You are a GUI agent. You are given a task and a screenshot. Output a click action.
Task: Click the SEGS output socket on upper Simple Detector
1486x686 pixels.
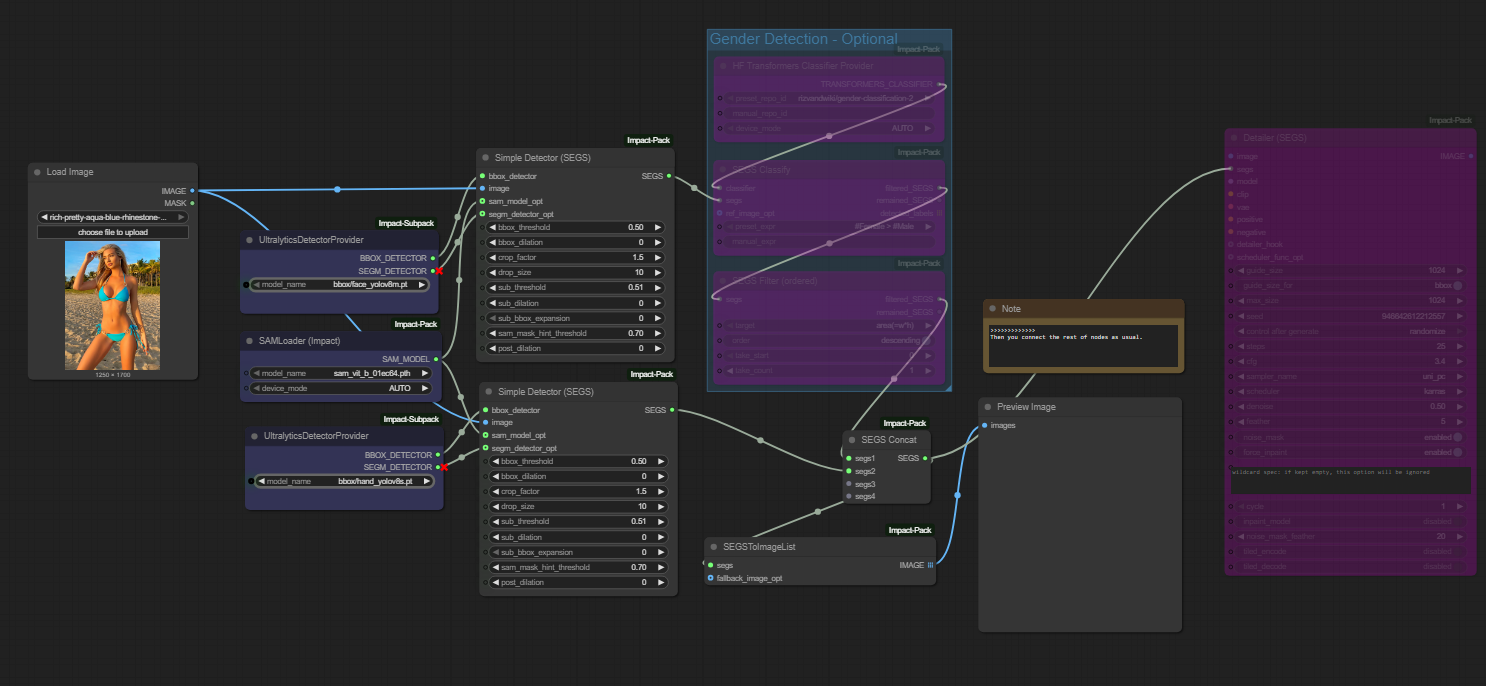pyautogui.click(x=669, y=176)
